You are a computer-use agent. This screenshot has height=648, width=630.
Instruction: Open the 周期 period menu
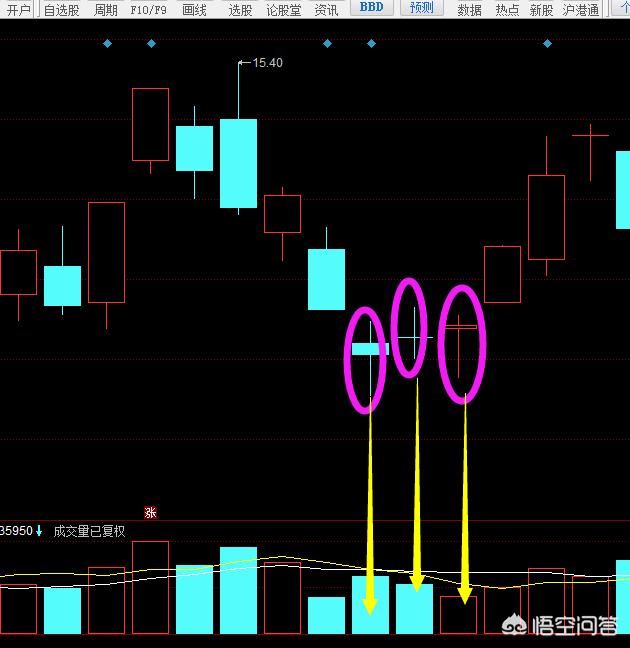(106, 10)
